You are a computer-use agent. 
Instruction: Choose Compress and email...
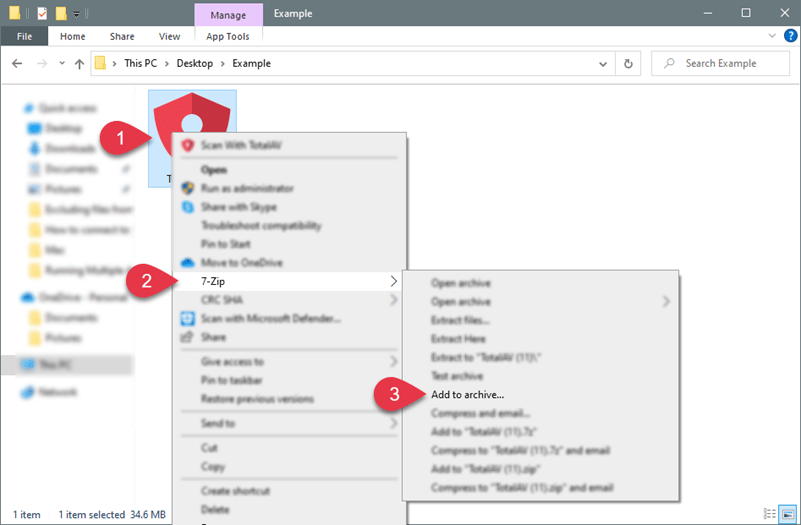(540, 413)
